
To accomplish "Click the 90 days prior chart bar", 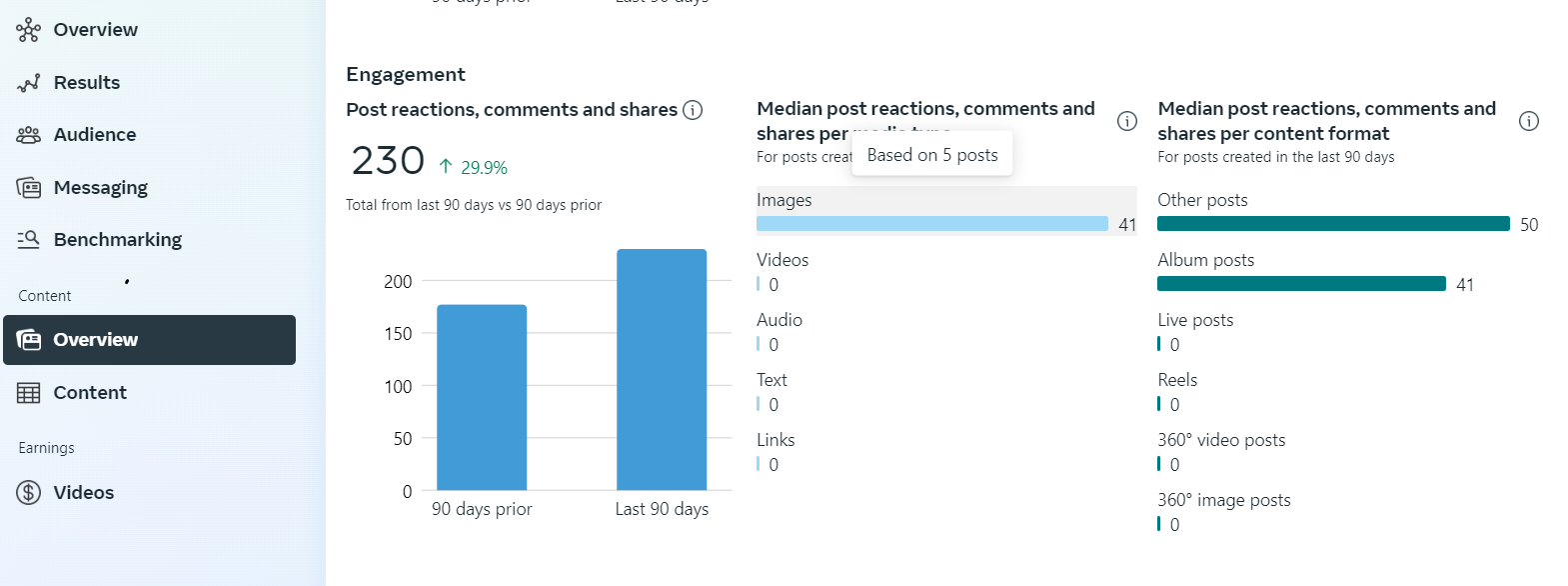I will [482, 397].
